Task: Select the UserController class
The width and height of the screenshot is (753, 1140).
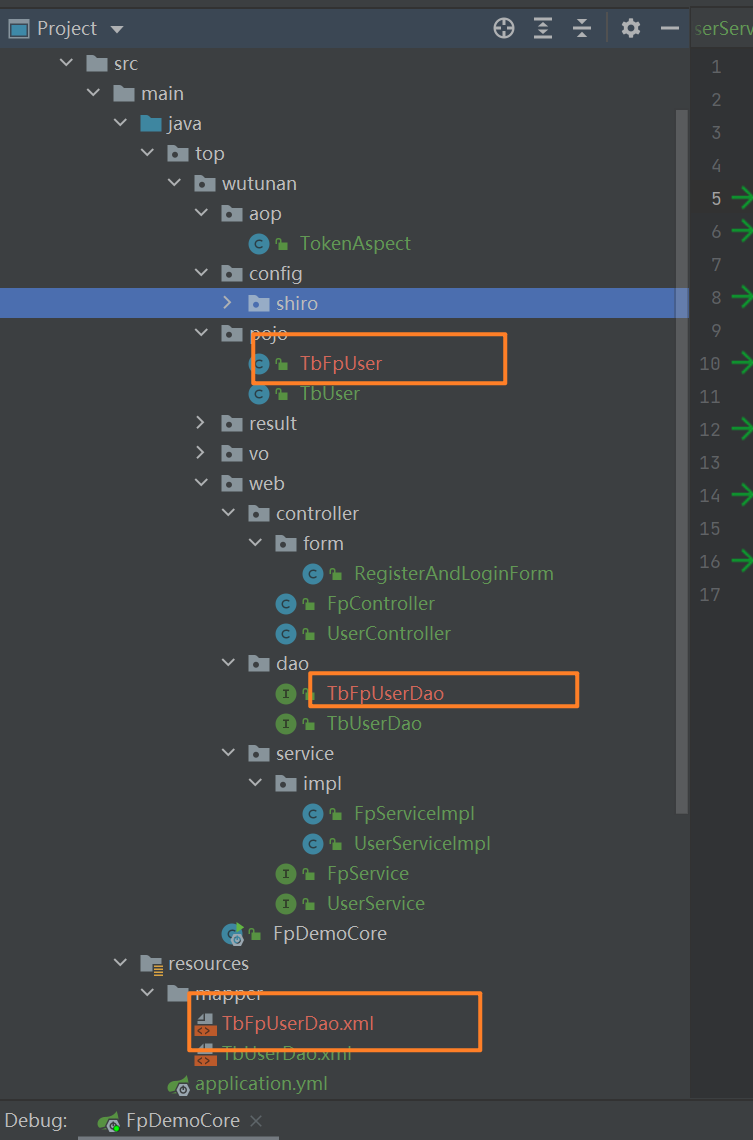Action: click(388, 633)
